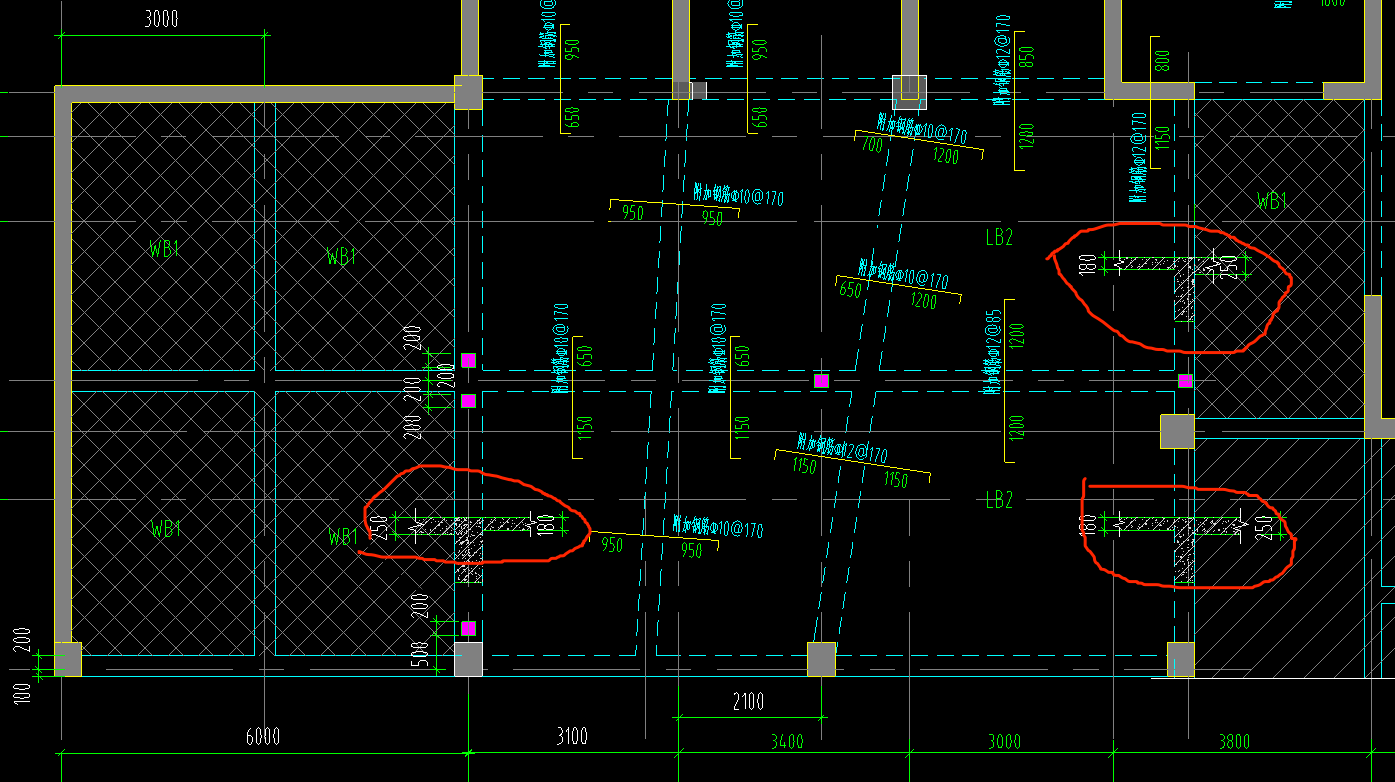This screenshot has height=782, width=1395.
Task: Select the 700 dimension value
Action: tap(871, 145)
